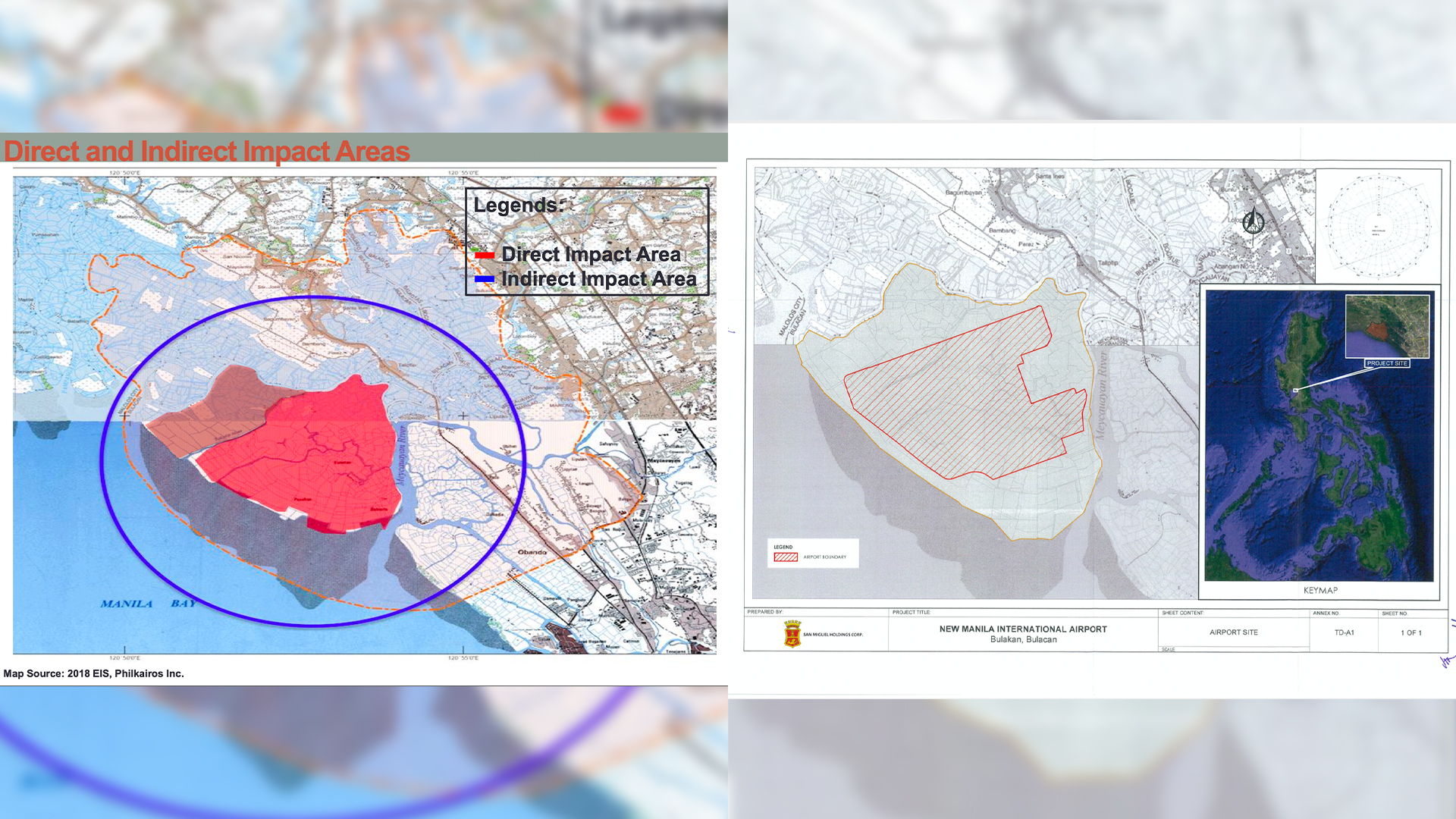Click the project site satellite inset image
1456x819 pixels.
[1387, 327]
